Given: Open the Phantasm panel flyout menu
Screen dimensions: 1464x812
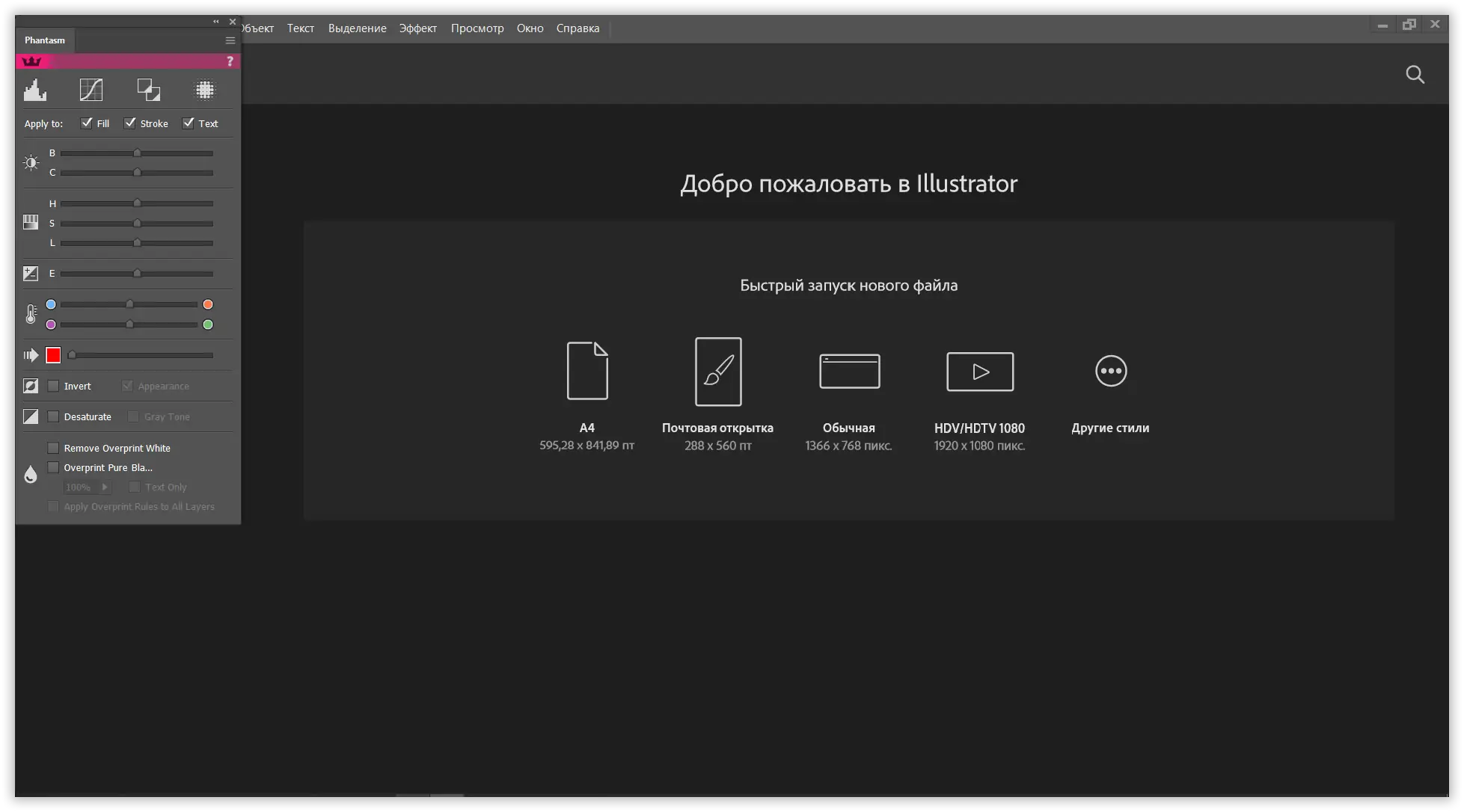Looking at the screenshot, I should [230, 40].
